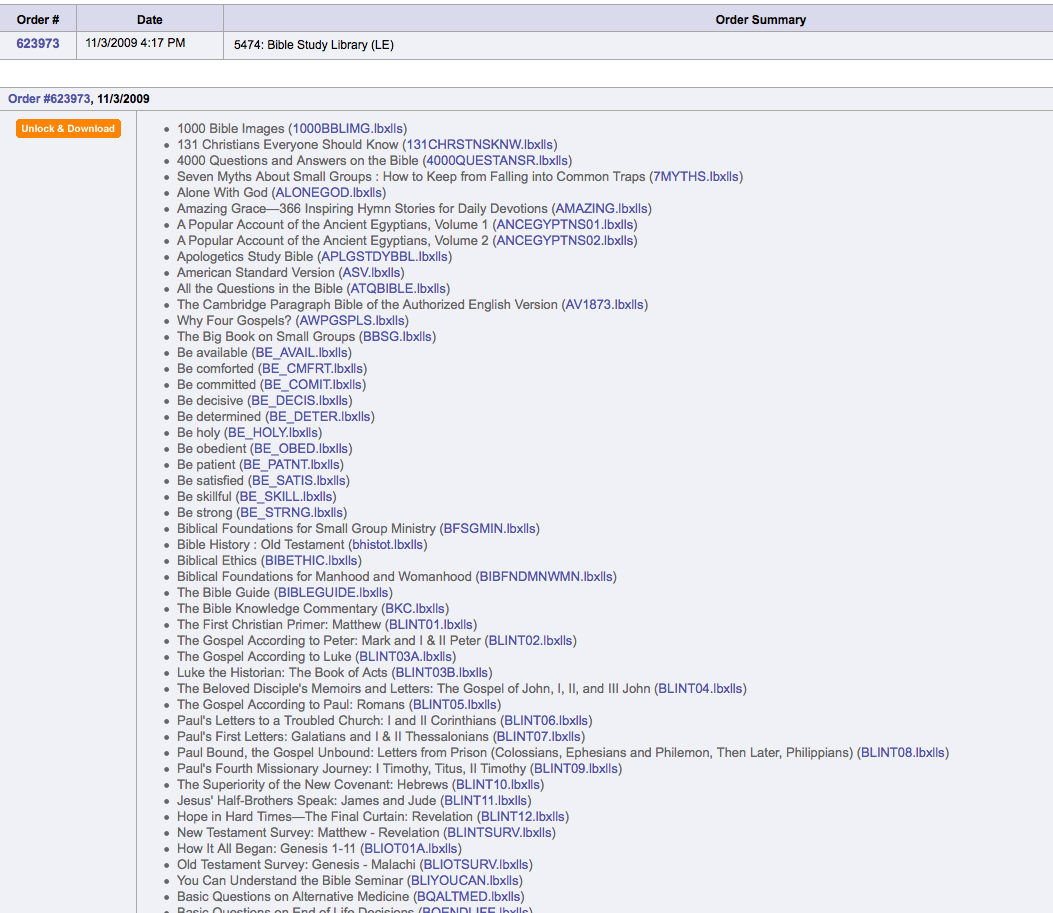Download BE_AVAIL.lbxlls file
This screenshot has height=913, width=1053.
pos(302,352)
